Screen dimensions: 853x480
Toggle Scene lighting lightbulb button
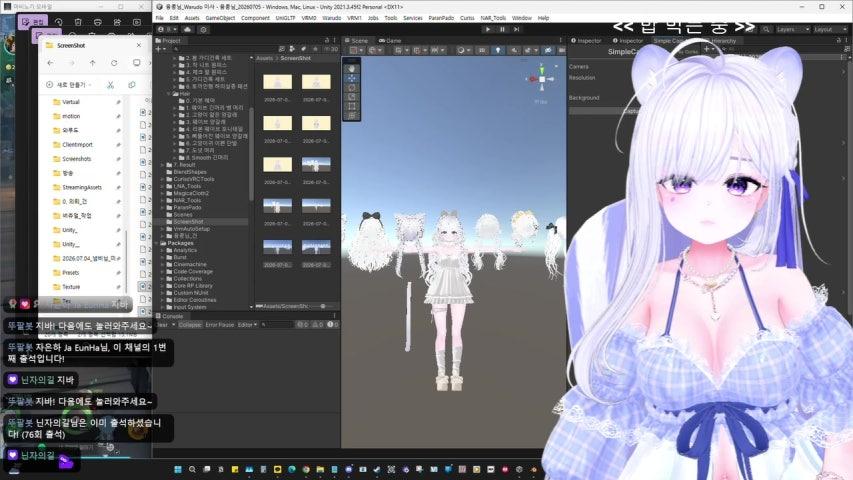point(498,50)
